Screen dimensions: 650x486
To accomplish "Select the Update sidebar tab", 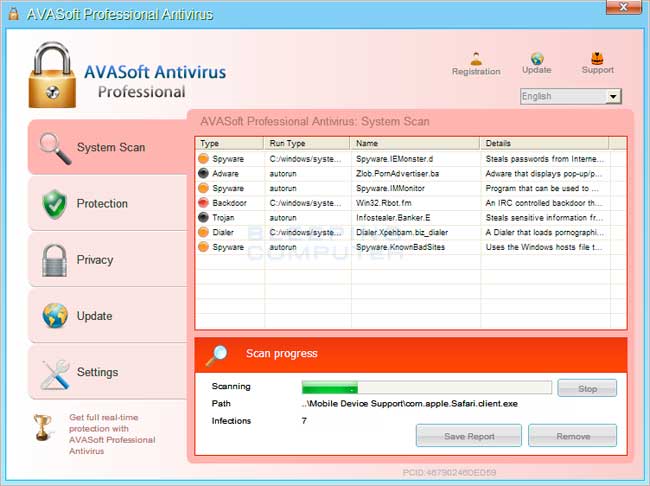I will 108,316.
